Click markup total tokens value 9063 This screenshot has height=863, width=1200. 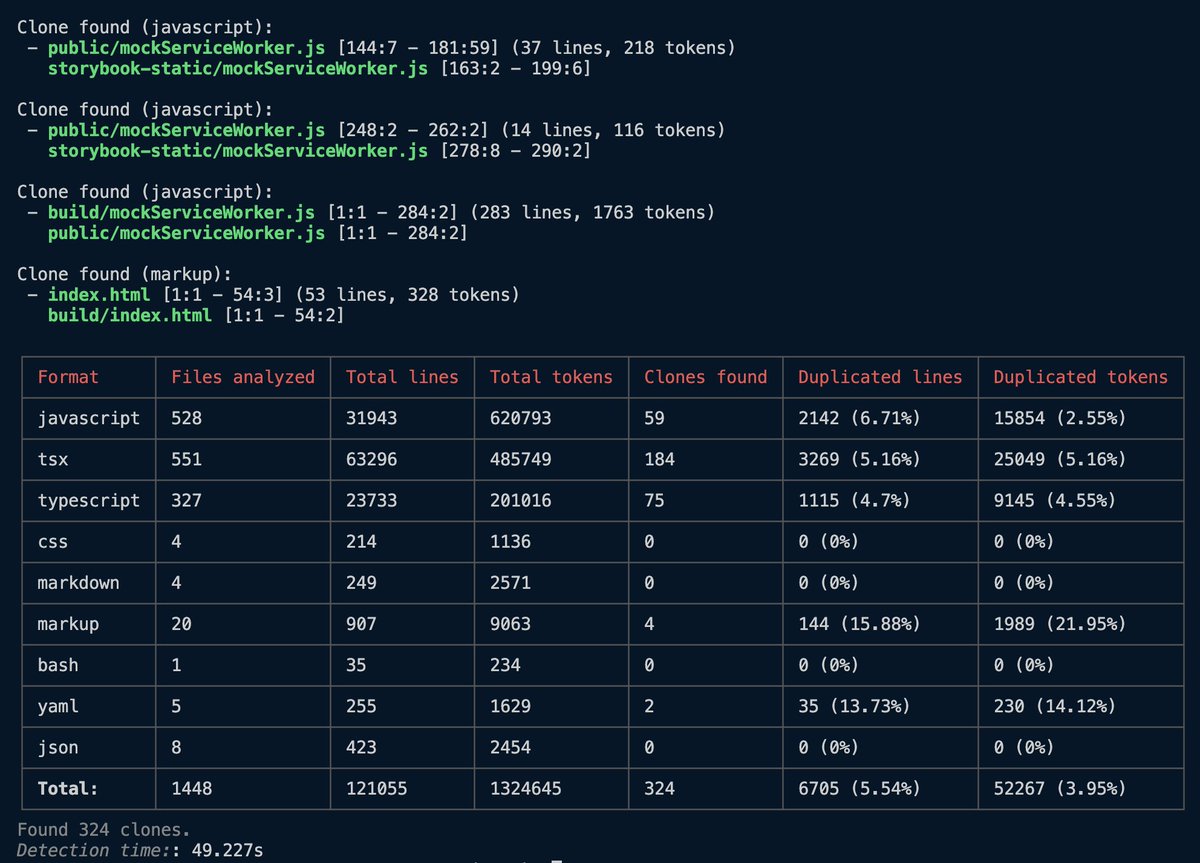(x=510, y=624)
